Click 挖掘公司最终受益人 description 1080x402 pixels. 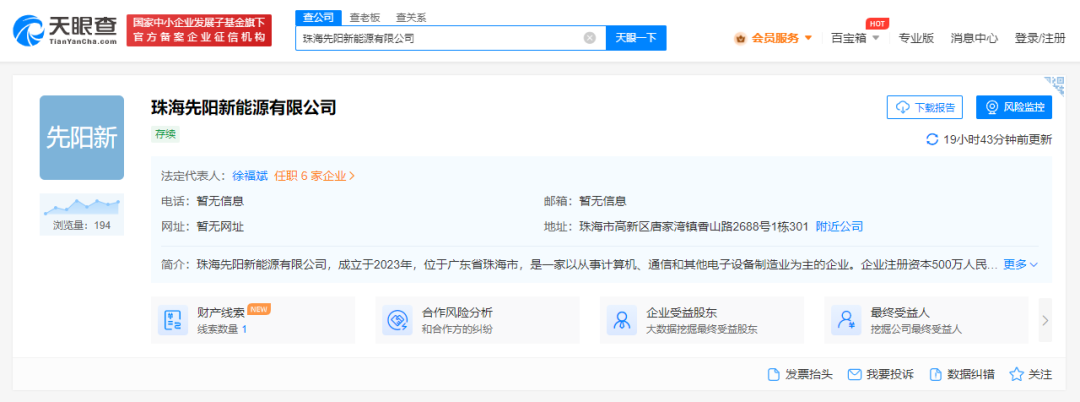click(x=916, y=329)
